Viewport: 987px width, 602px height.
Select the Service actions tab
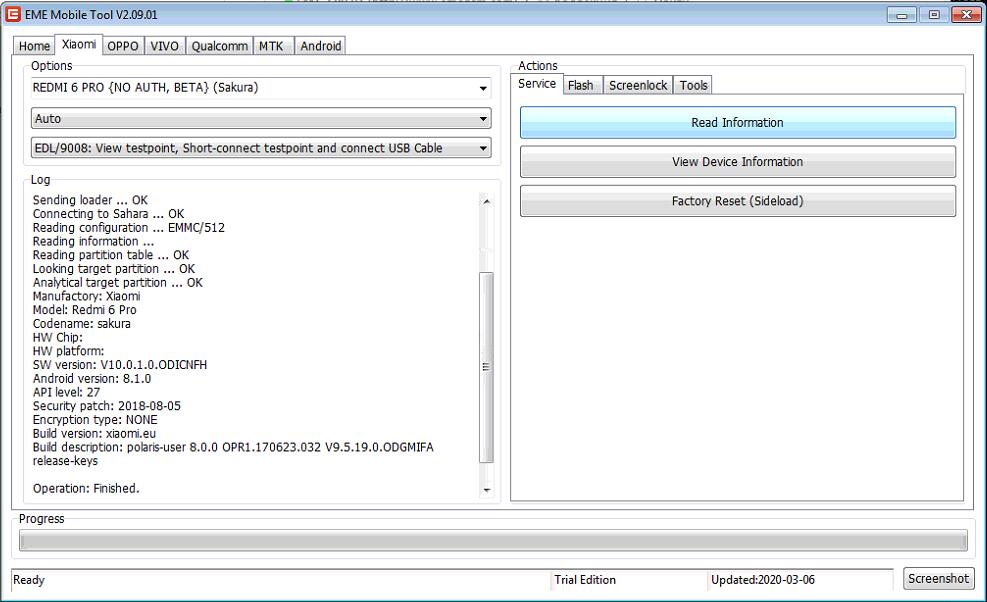point(537,84)
